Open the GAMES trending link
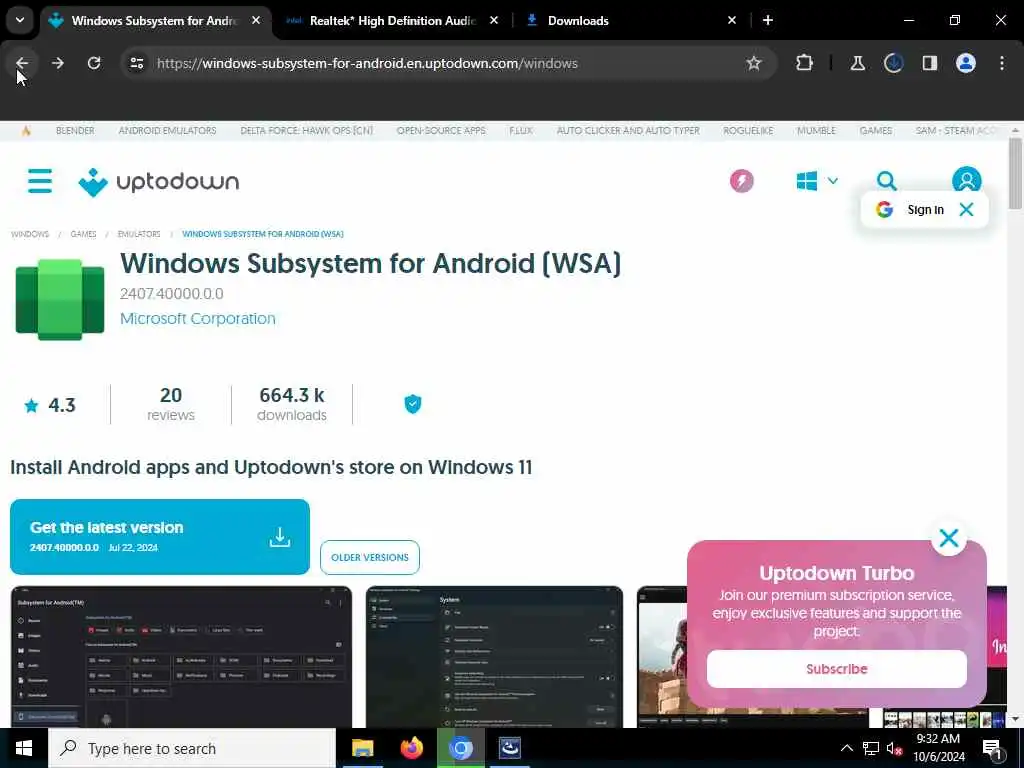Image resolution: width=1024 pixels, height=768 pixels. 876,131
